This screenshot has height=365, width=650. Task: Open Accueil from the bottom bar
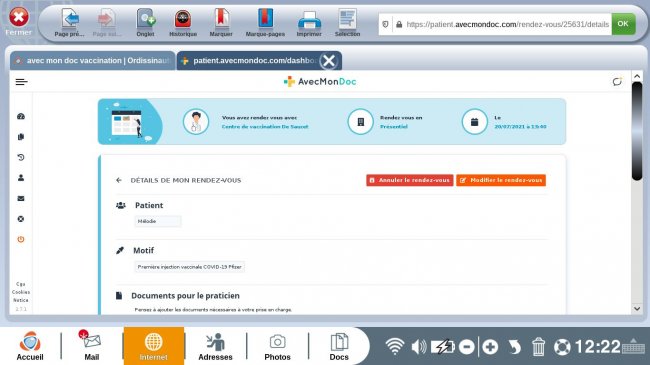point(30,346)
